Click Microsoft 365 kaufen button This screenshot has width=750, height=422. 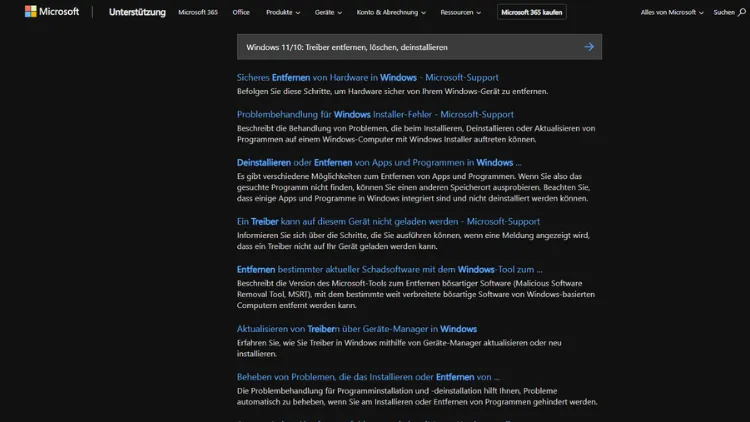pos(531,12)
